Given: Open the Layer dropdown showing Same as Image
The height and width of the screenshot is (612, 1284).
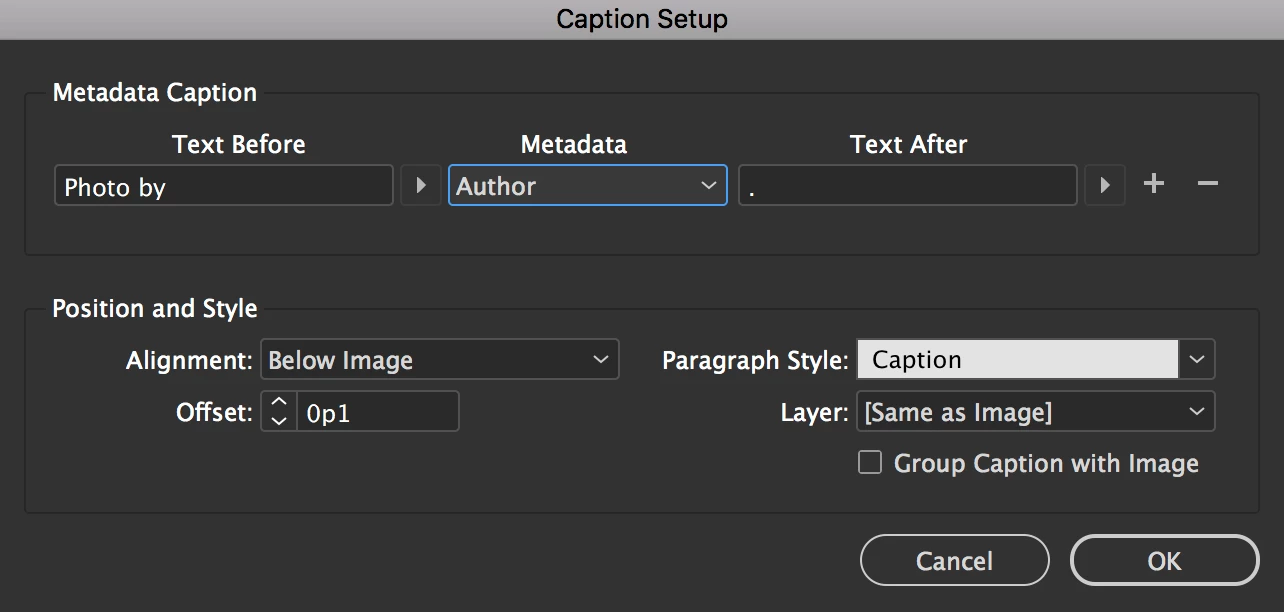Looking at the screenshot, I should click(x=1035, y=412).
